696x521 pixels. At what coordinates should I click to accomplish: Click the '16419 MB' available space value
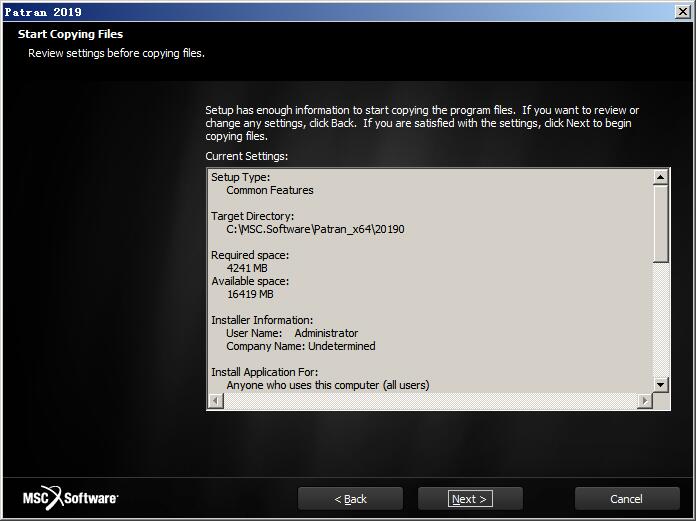[x=250, y=294]
